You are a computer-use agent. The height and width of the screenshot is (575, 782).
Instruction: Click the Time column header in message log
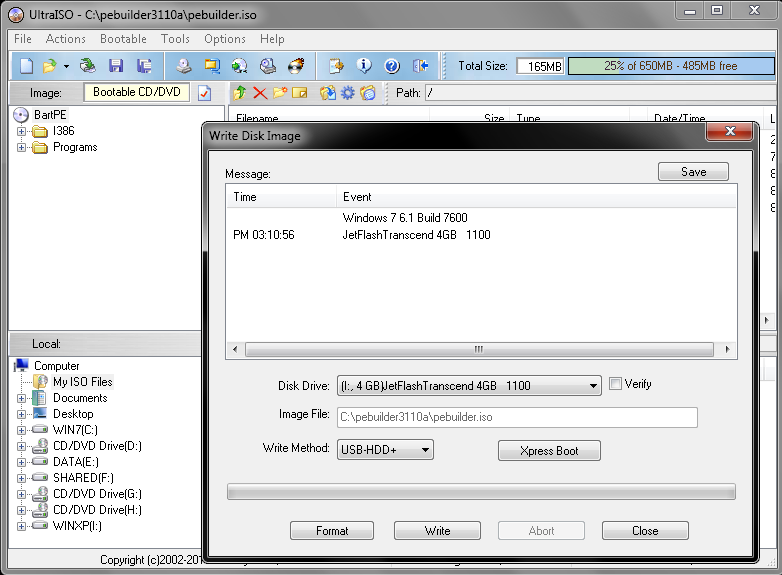tap(281, 197)
